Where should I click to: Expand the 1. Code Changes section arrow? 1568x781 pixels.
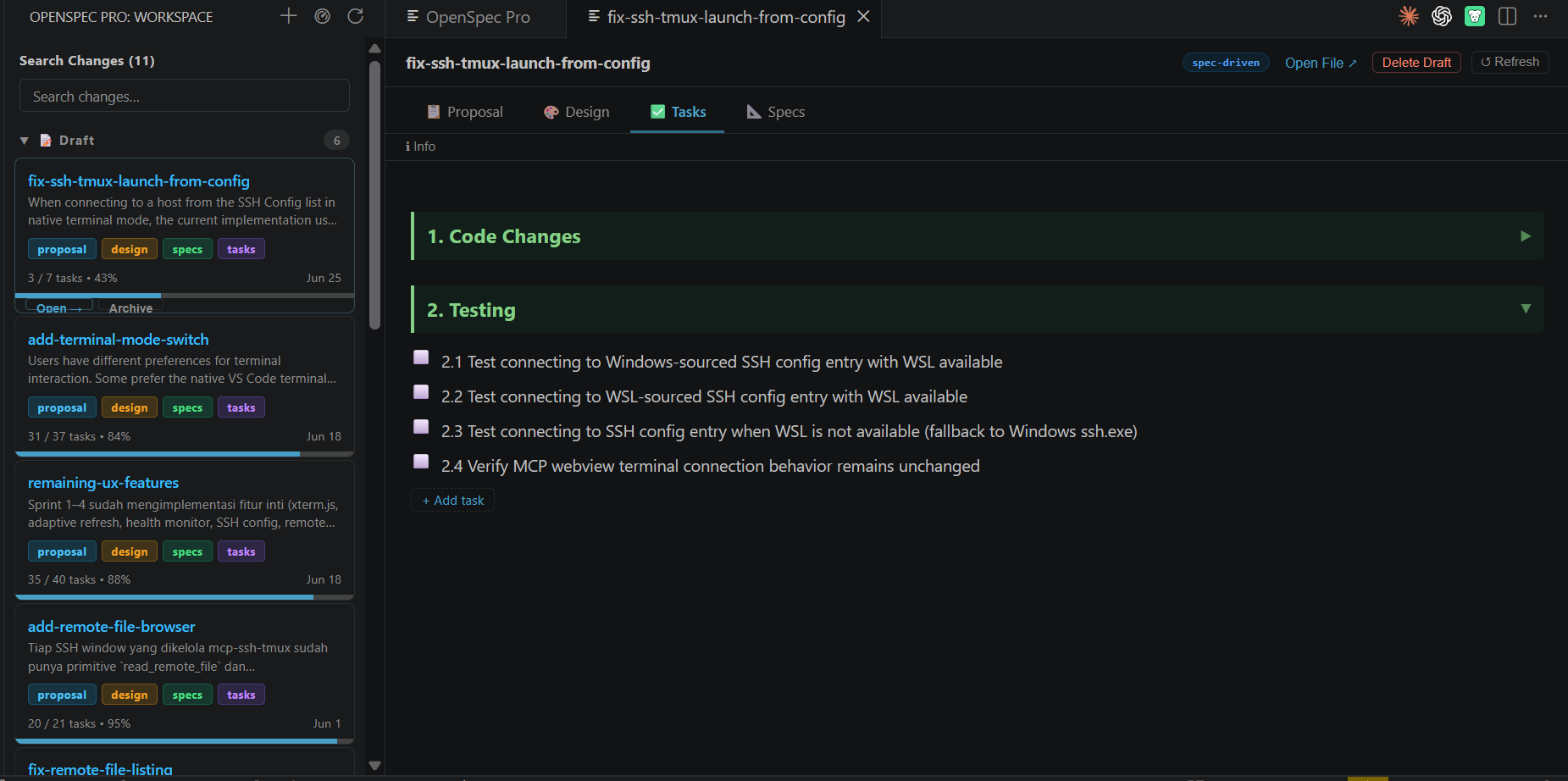[1526, 236]
